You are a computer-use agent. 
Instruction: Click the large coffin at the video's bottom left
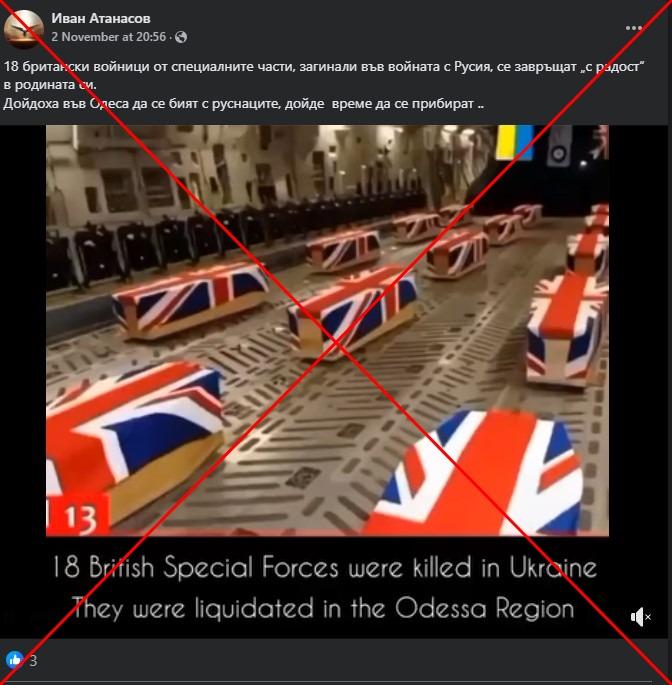(x=135, y=437)
